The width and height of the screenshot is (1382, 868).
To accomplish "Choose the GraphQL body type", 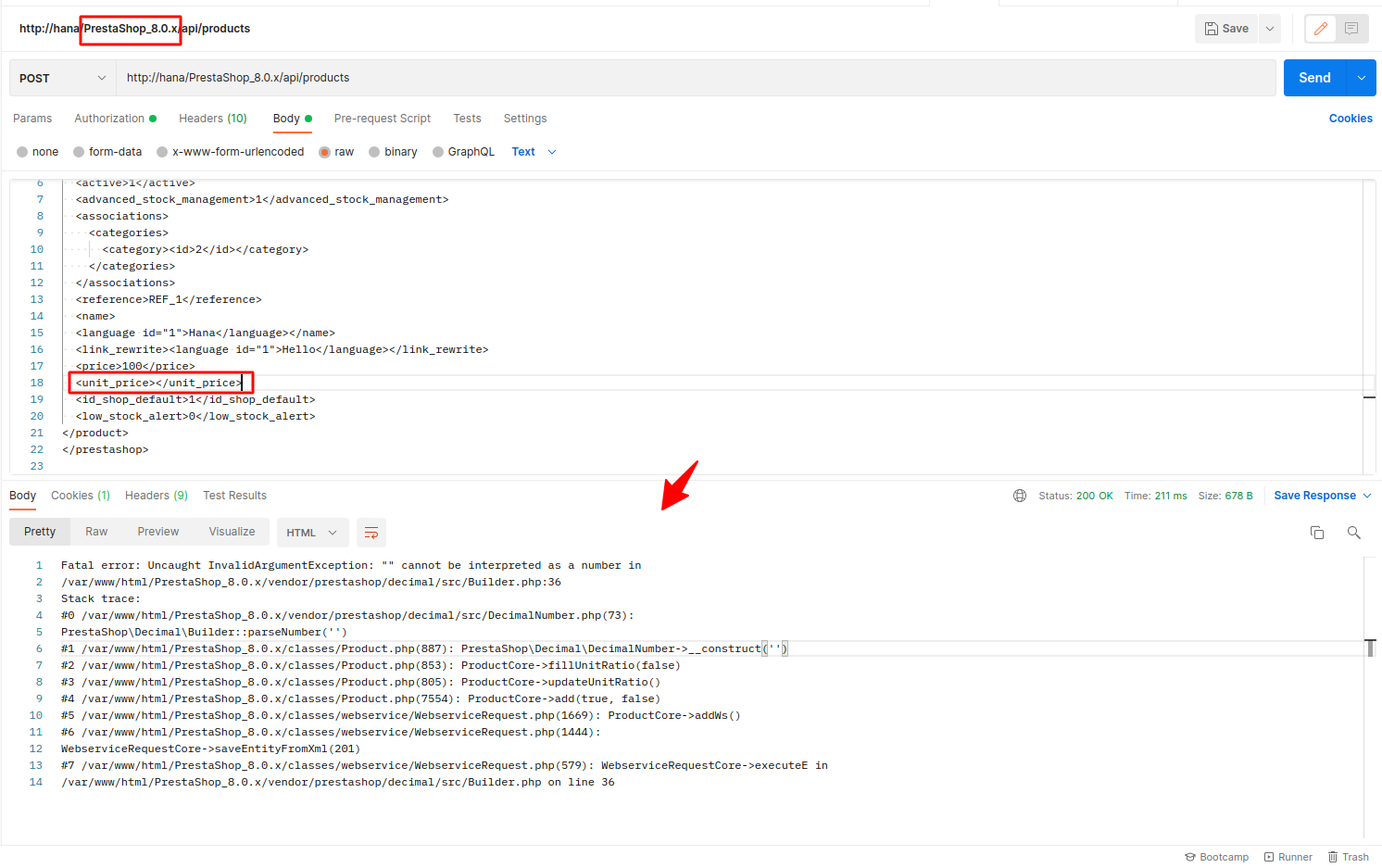I will pyautogui.click(x=463, y=151).
